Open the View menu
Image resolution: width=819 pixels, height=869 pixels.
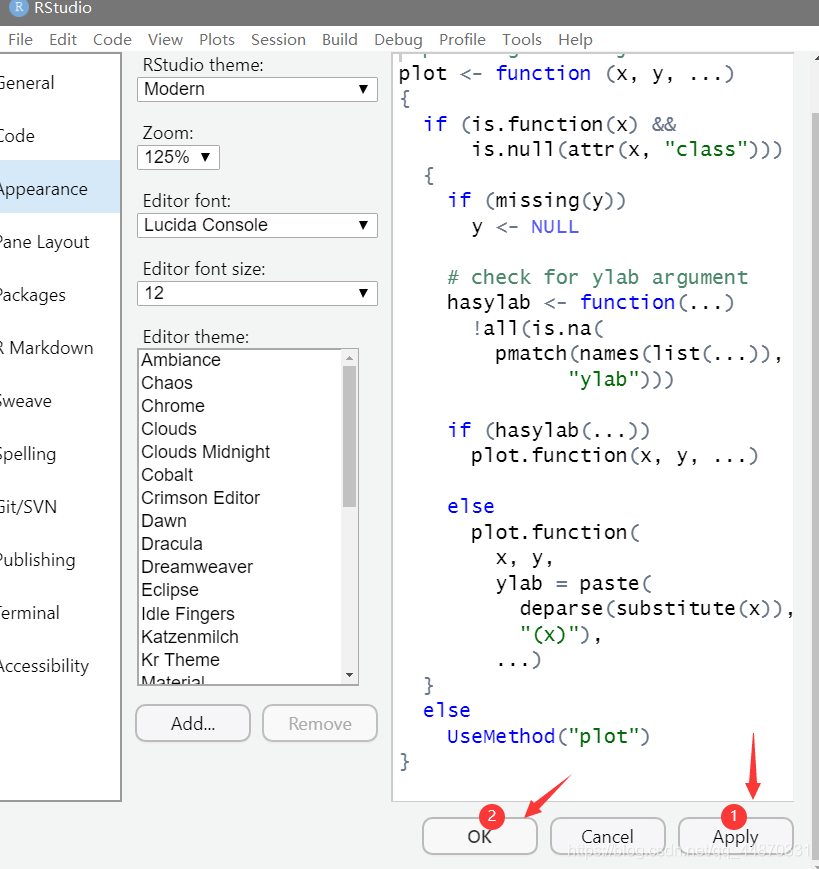165,40
